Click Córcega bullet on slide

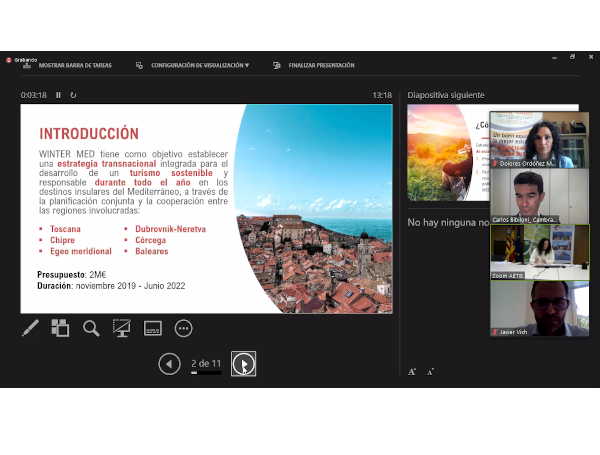pos(150,240)
